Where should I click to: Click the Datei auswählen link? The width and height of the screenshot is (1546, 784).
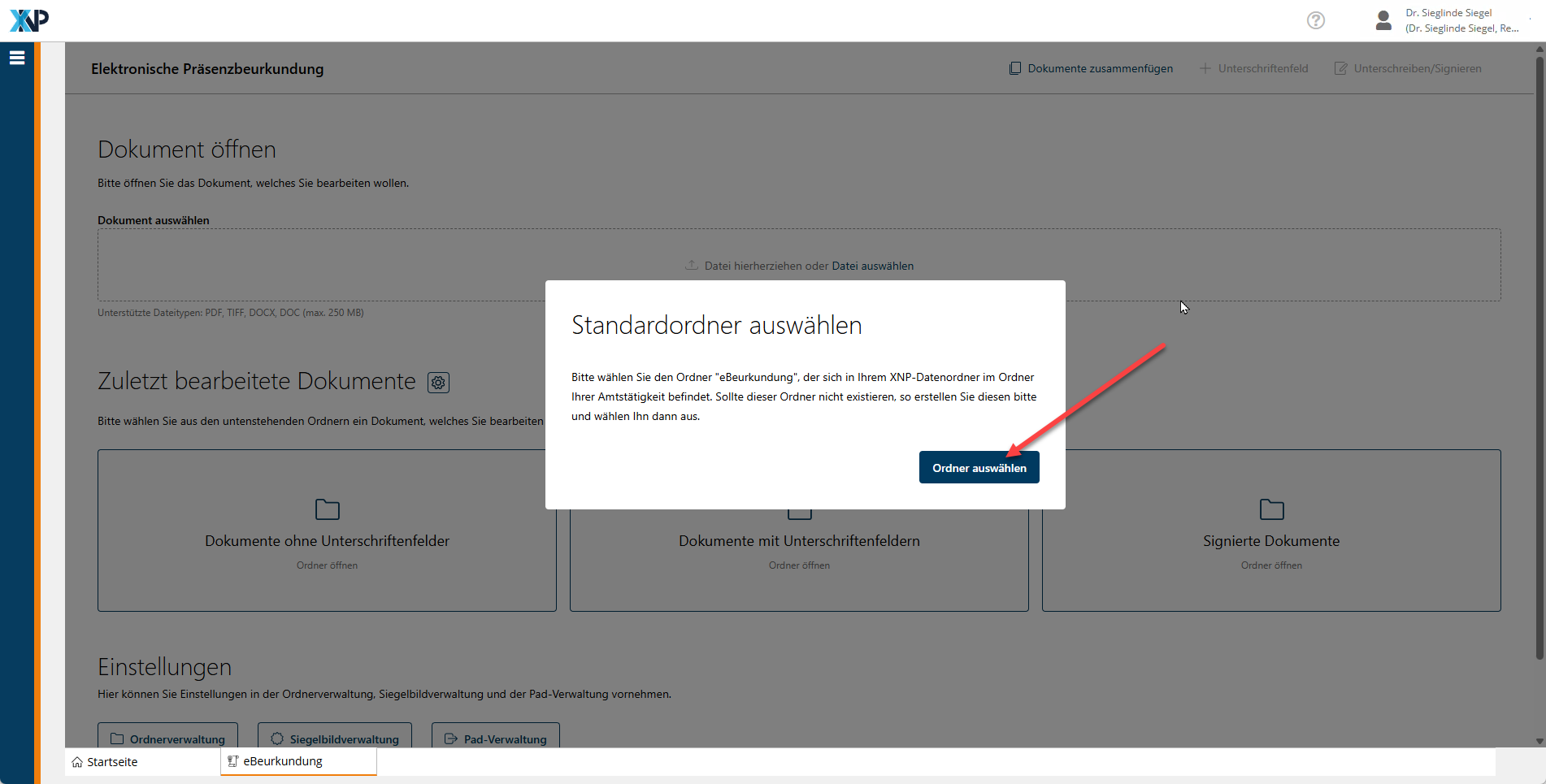pos(872,266)
